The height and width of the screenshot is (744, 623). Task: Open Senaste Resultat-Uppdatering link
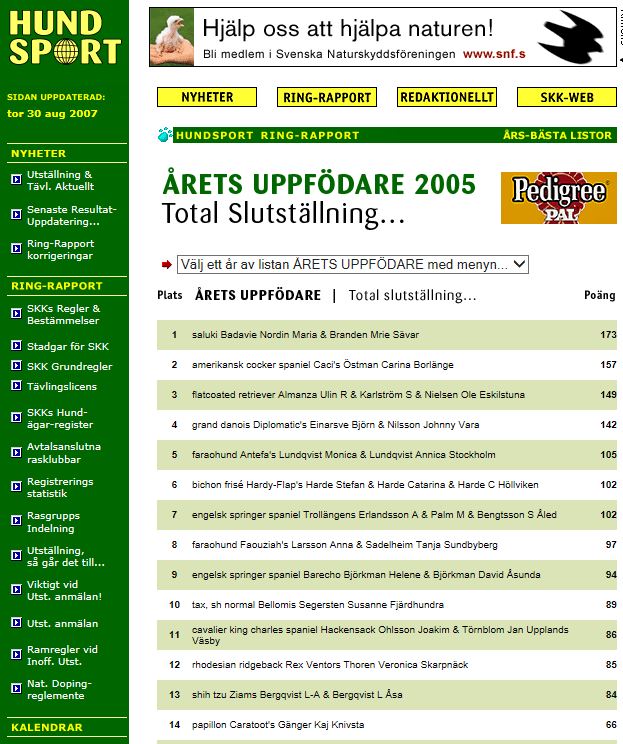pos(72,215)
